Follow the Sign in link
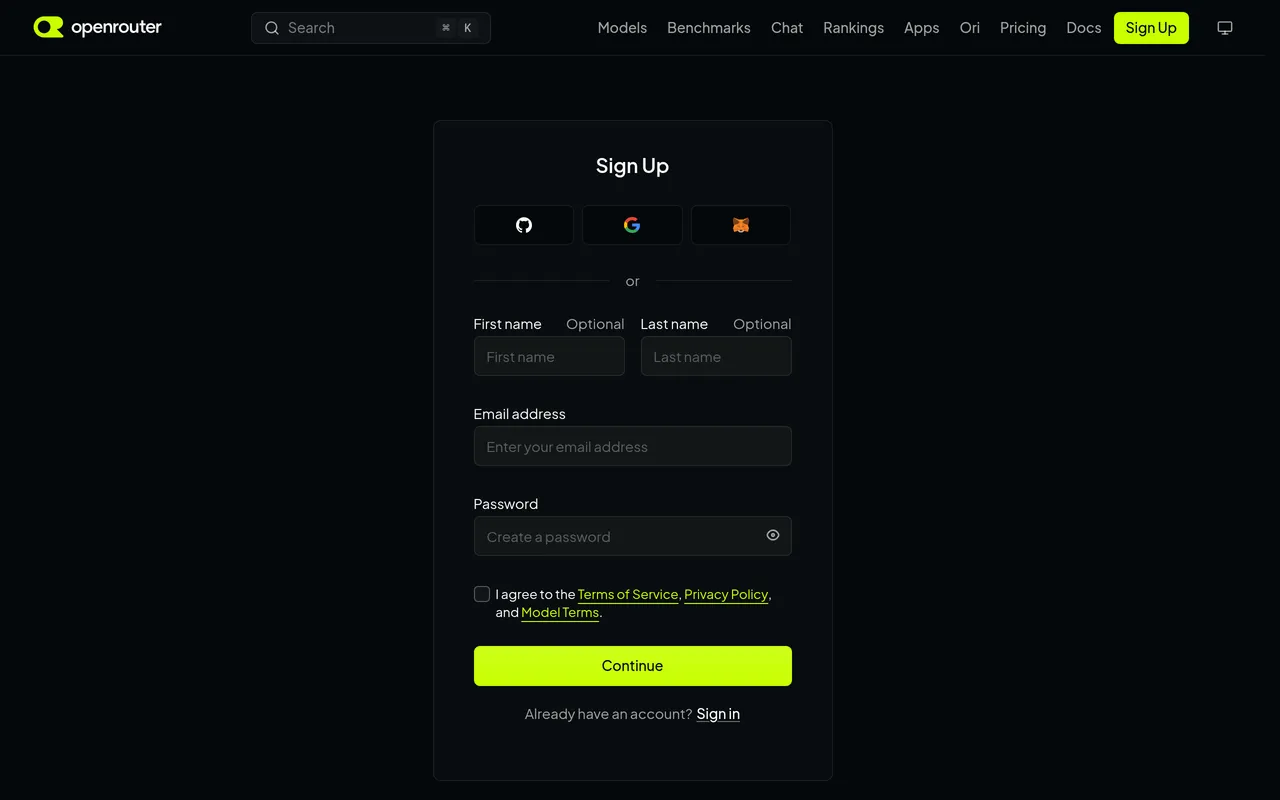Viewport: 1280px width, 800px height. [718, 714]
